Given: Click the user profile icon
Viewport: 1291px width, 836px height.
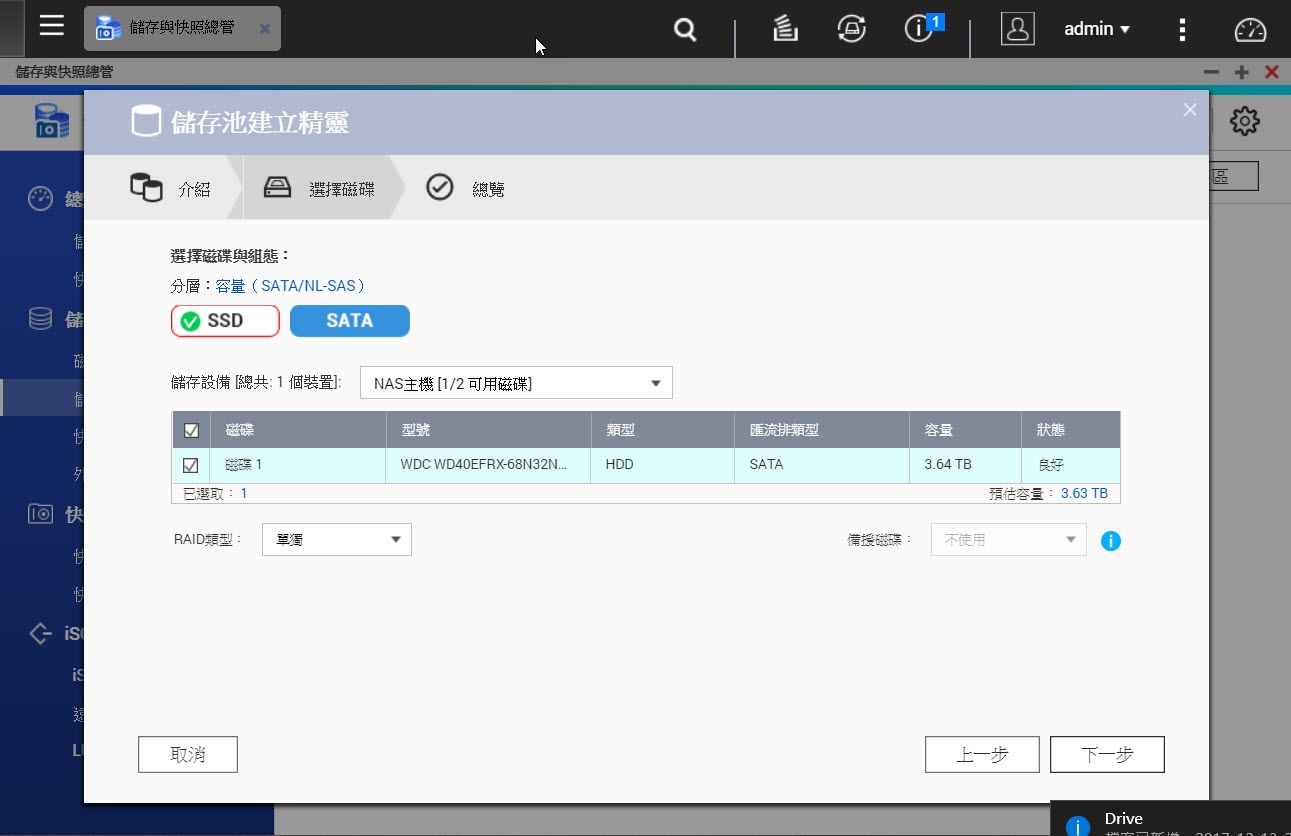Looking at the screenshot, I should coord(1017,29).
